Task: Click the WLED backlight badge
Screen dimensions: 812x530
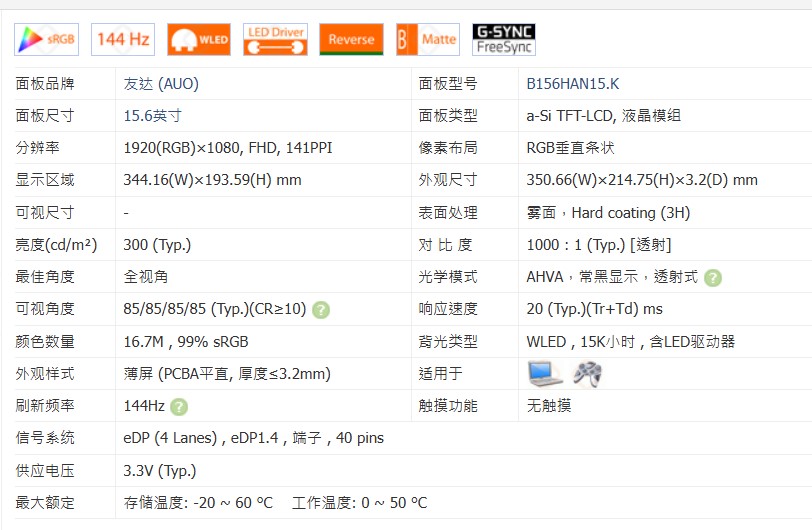Action: pyautogui.click(x=199, y=40)
